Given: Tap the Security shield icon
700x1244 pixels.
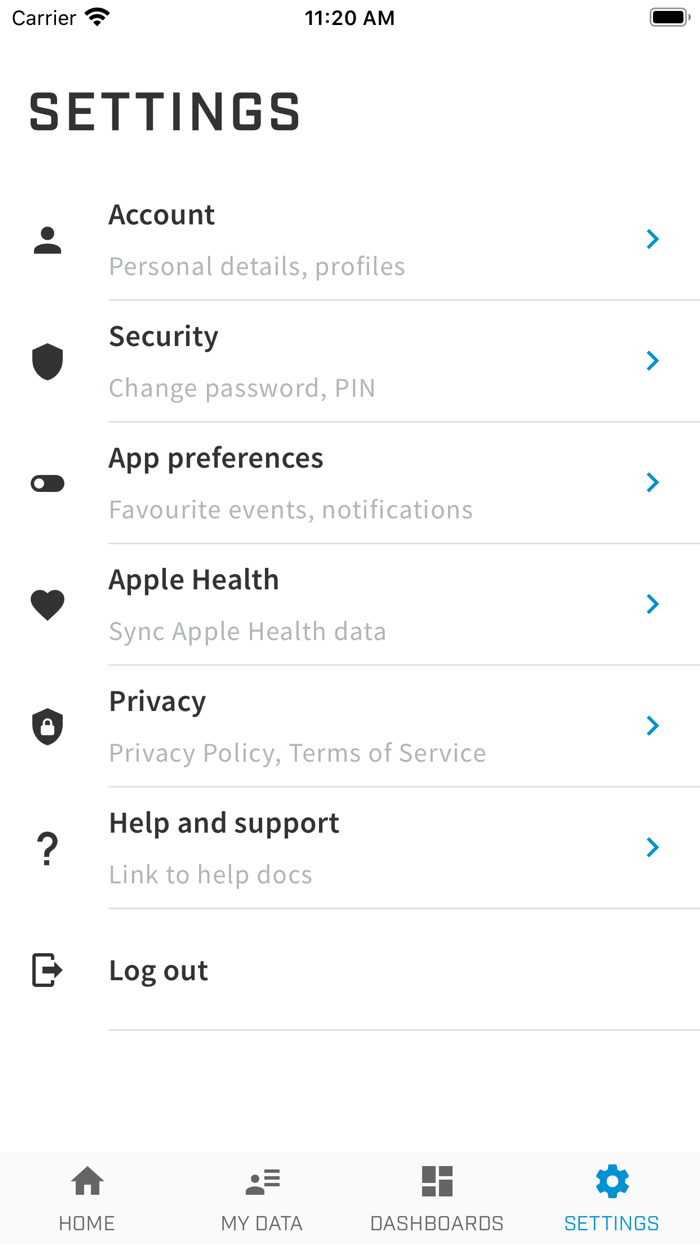Looking at the screenshot, I should pos(47,361).
